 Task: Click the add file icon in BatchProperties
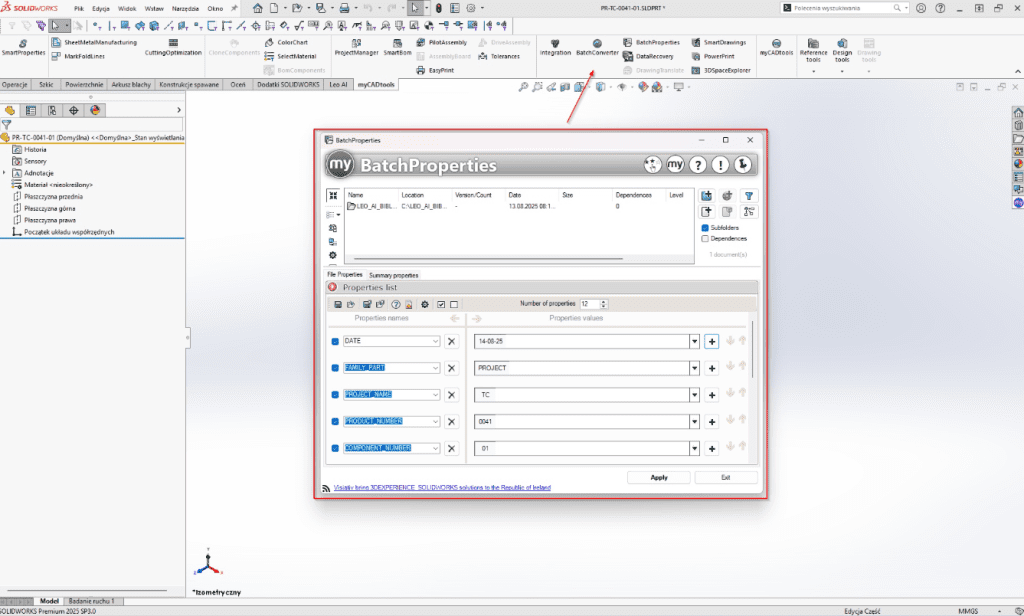[x=707, y=212]
